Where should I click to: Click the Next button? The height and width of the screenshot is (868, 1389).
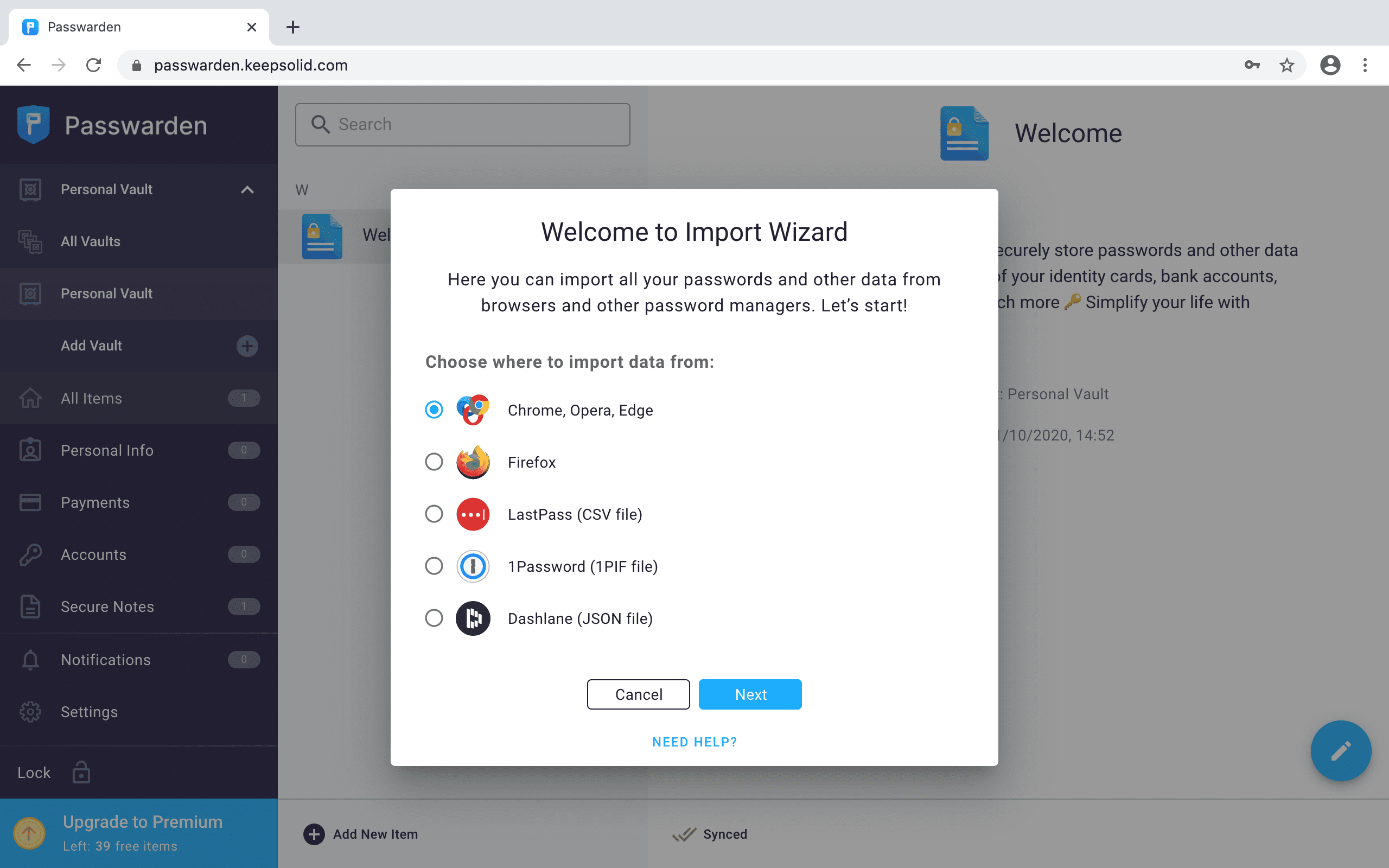750,694
